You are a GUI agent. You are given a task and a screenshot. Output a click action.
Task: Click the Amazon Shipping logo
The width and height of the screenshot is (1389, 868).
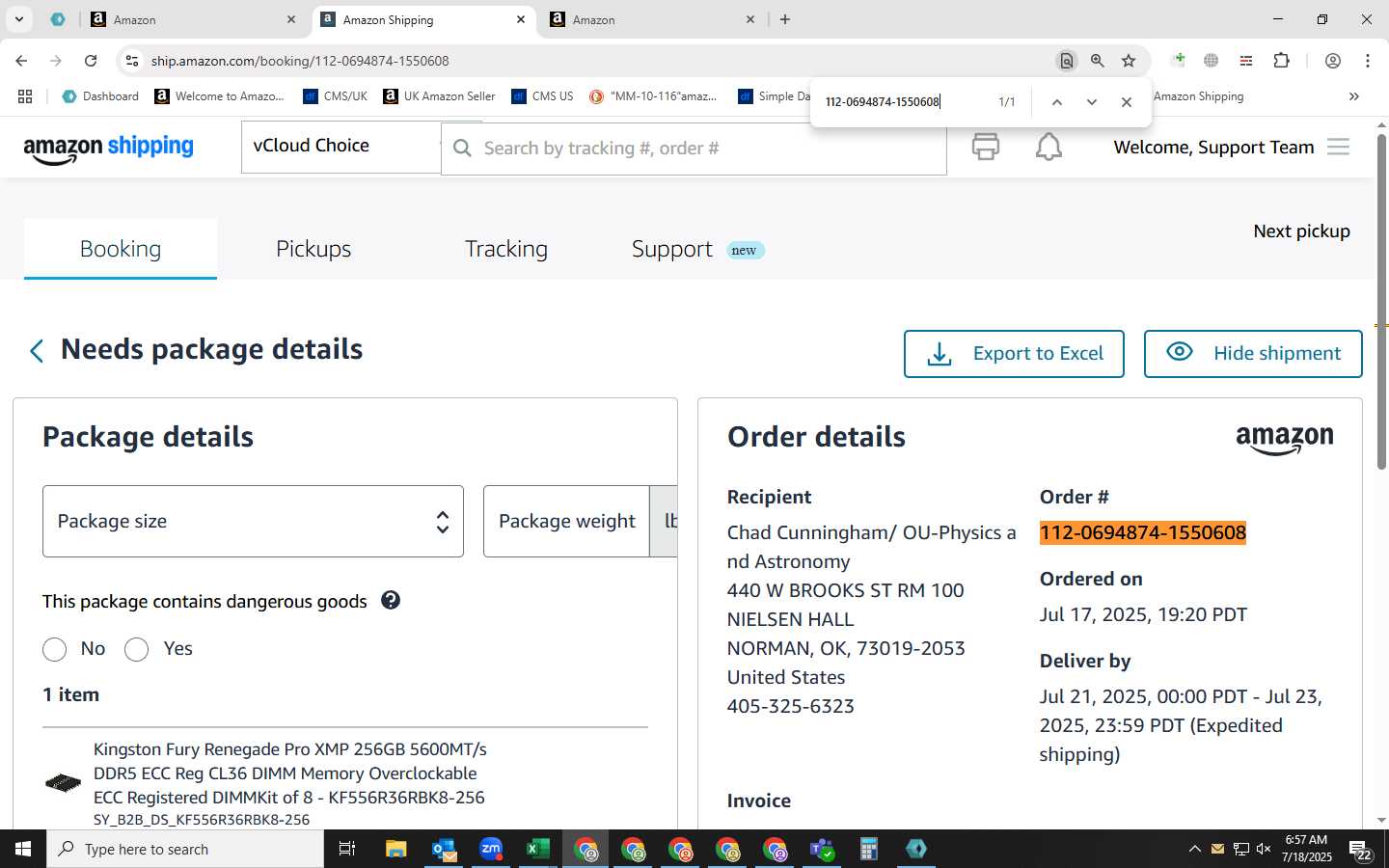[x=108, y=148]
